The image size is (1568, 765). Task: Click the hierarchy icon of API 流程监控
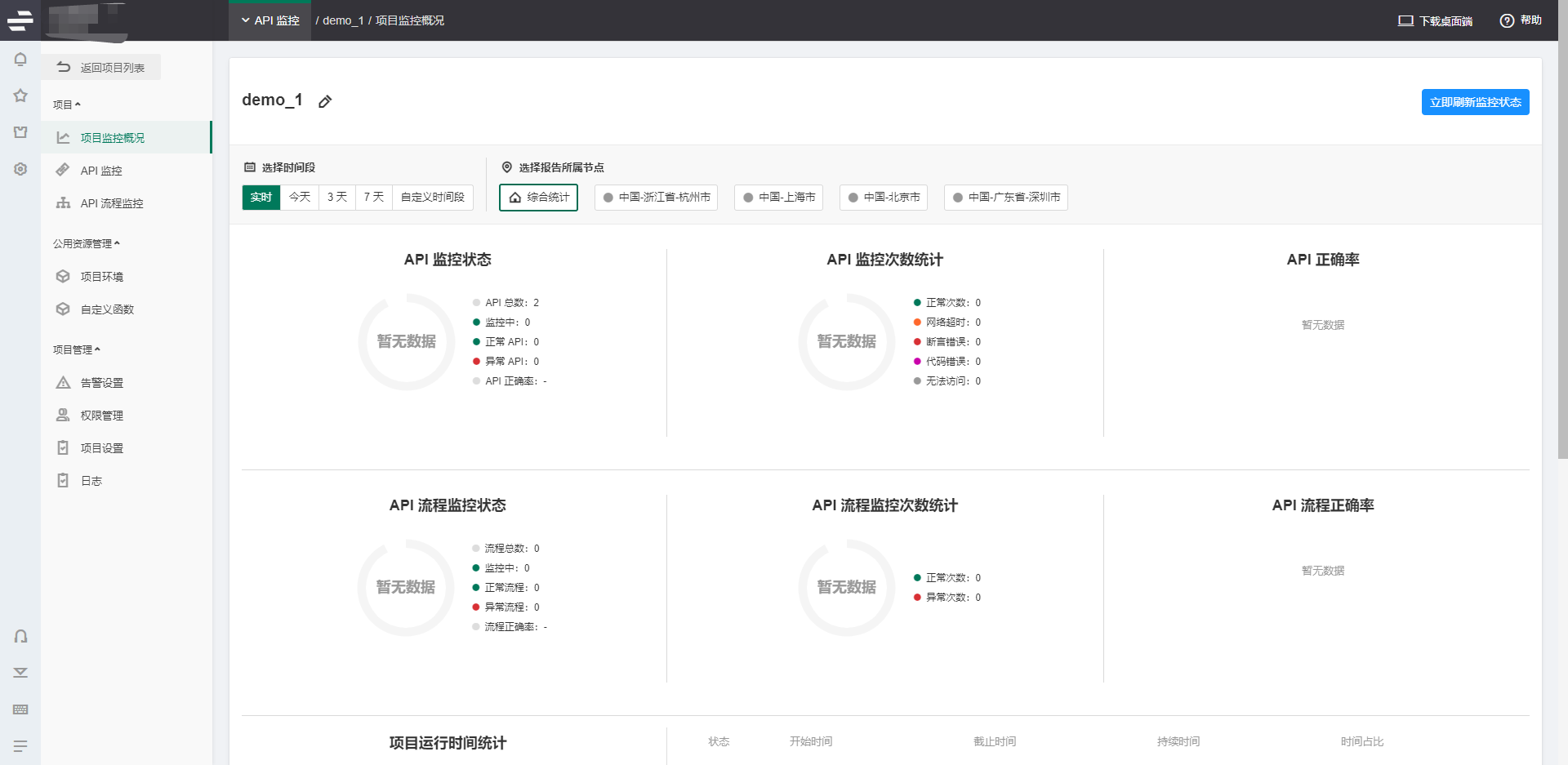(x=63, y=202)
